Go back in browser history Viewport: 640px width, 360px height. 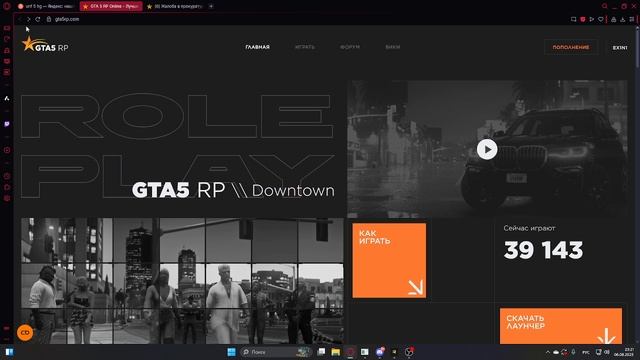[19, 19]
